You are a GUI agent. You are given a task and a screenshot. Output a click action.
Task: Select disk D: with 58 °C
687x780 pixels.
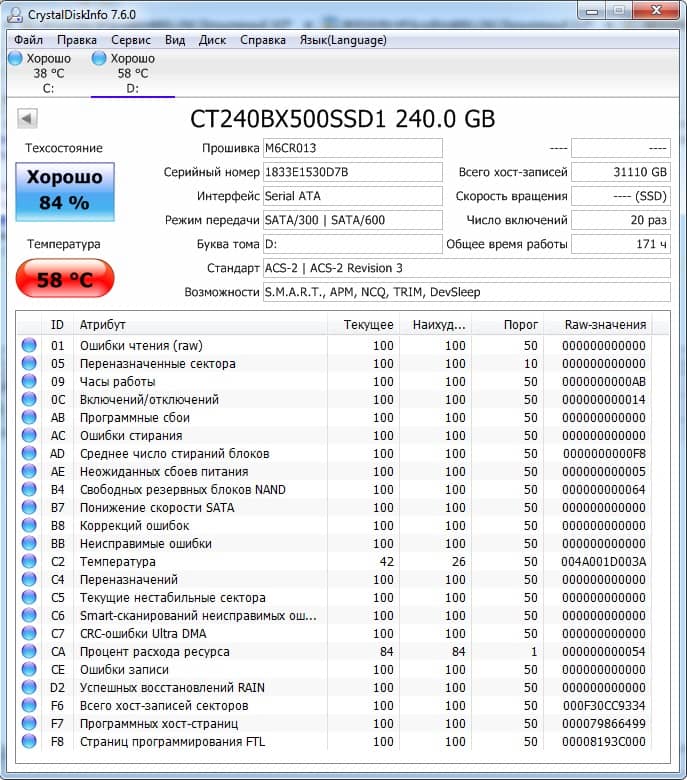[133, 73]
